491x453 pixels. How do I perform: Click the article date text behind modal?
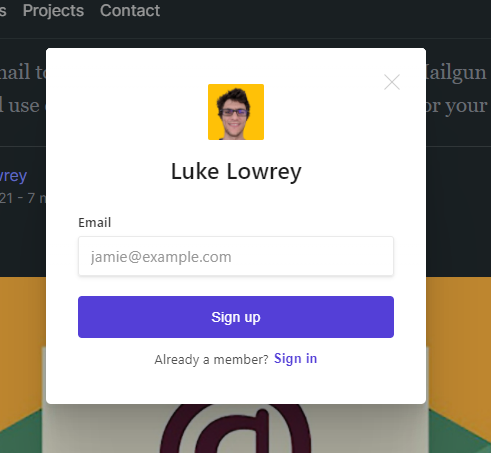[23, 198]
